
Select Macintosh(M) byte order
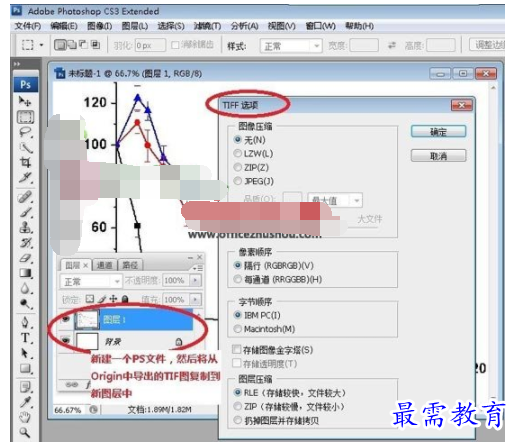(x=237, y=329)
